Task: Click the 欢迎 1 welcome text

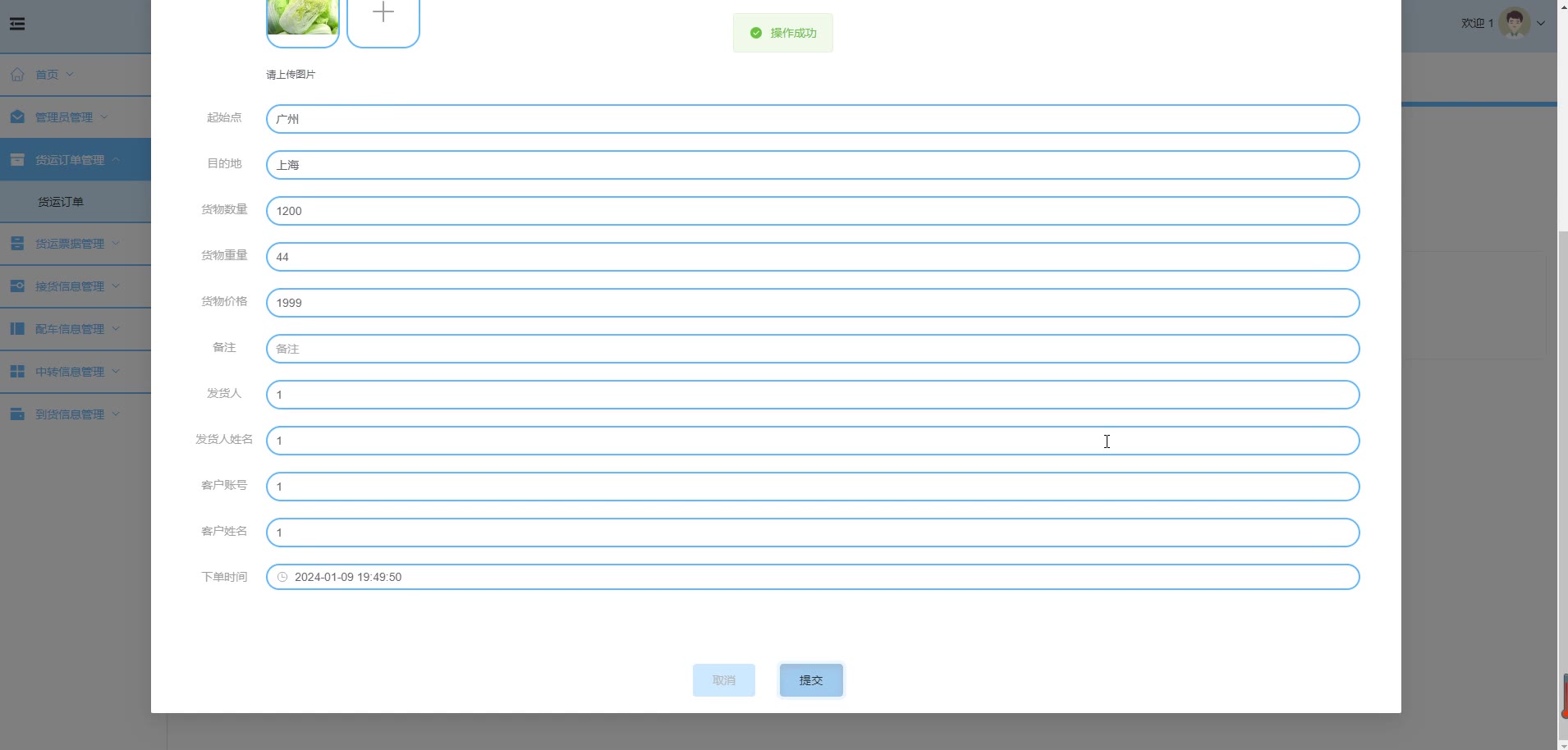Action: pos(1477,24)
